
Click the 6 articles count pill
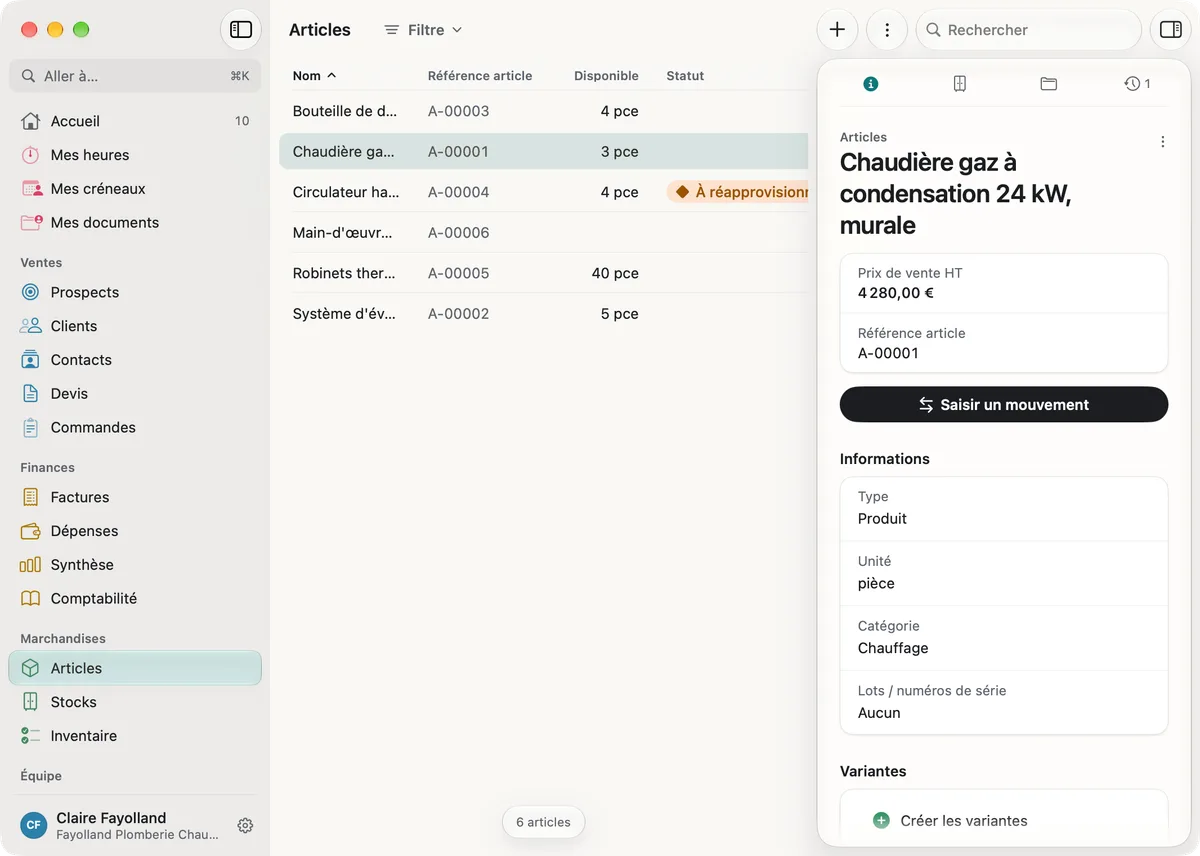(x=543, y=822)
